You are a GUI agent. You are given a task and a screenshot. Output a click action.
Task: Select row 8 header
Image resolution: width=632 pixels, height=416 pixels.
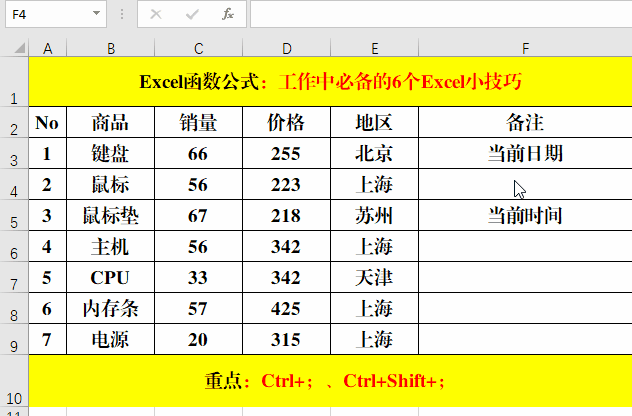point(14,308)
